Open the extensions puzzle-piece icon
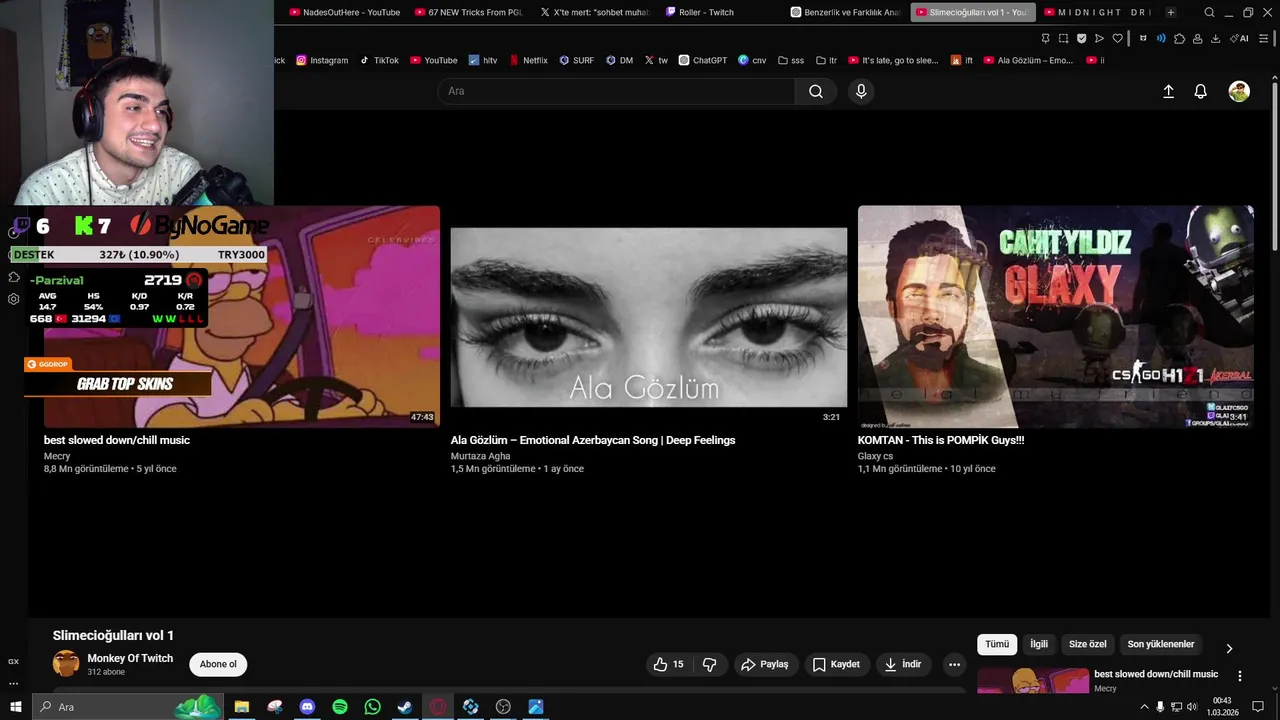The image size is (1280, 720). click(x=1180, y=39)
